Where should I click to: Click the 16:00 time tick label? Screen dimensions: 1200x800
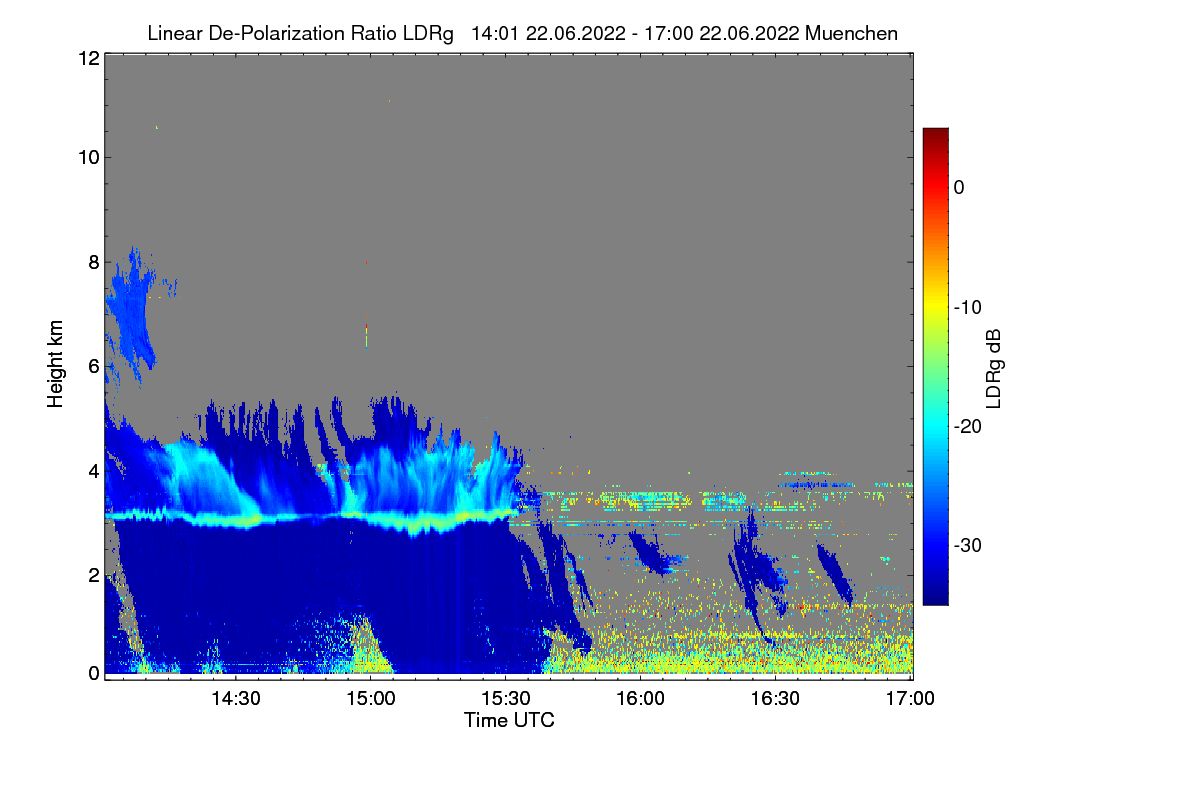tap(641, 699)
